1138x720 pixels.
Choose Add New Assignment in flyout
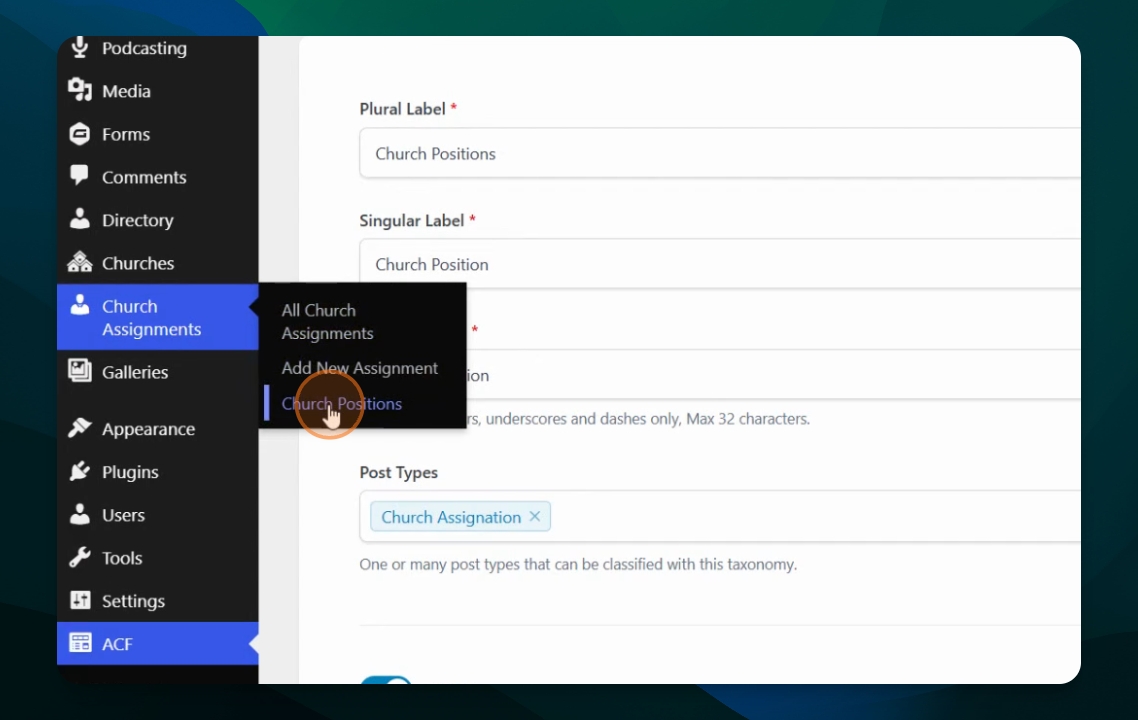[360, 368]
